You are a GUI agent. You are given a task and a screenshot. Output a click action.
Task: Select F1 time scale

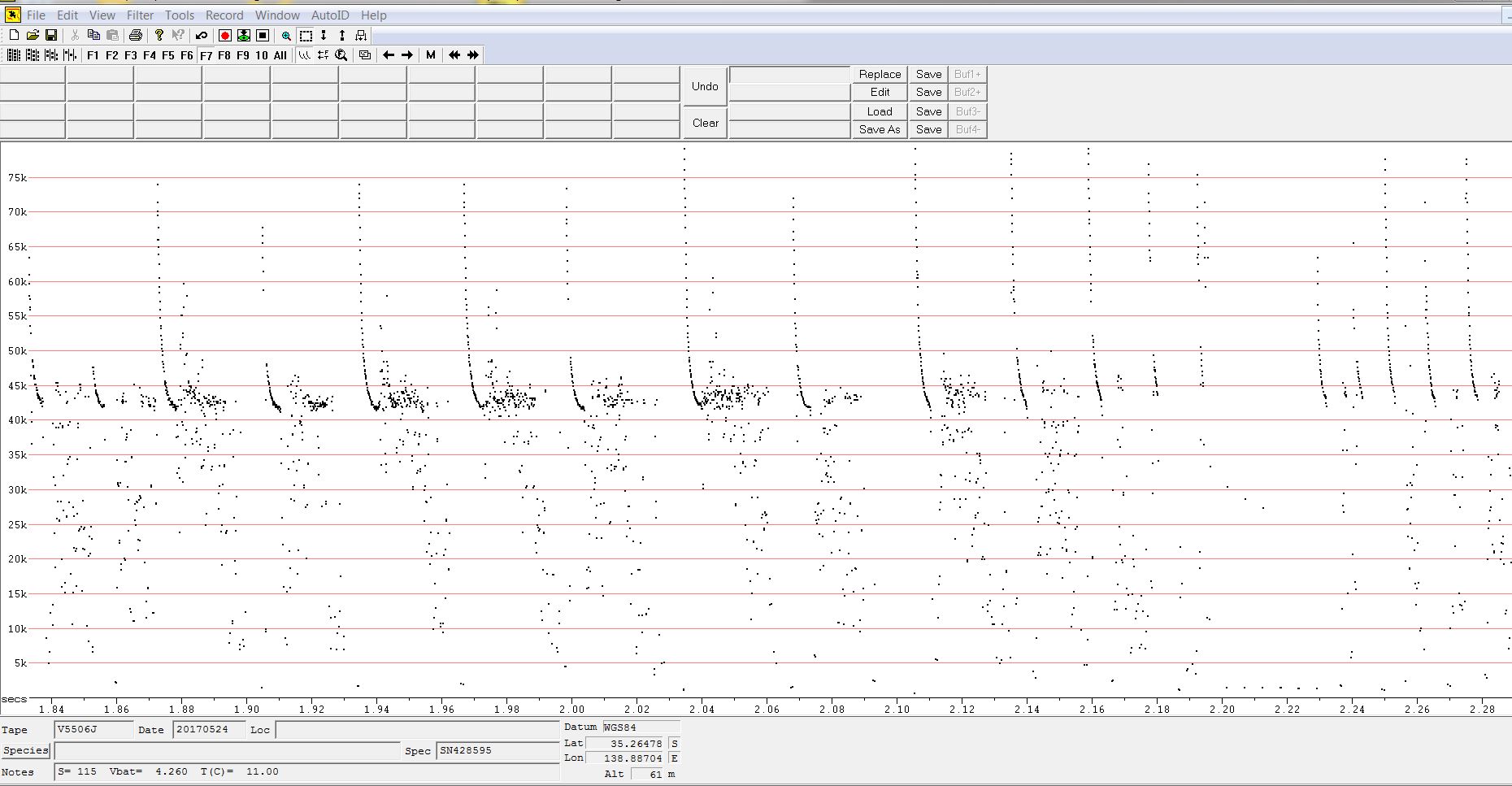[x=93, y=55]
